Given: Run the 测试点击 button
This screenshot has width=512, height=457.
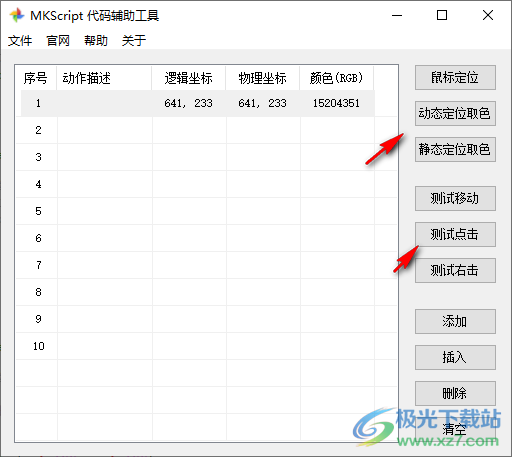Looking at the screenshot, I should click(455, 235).
